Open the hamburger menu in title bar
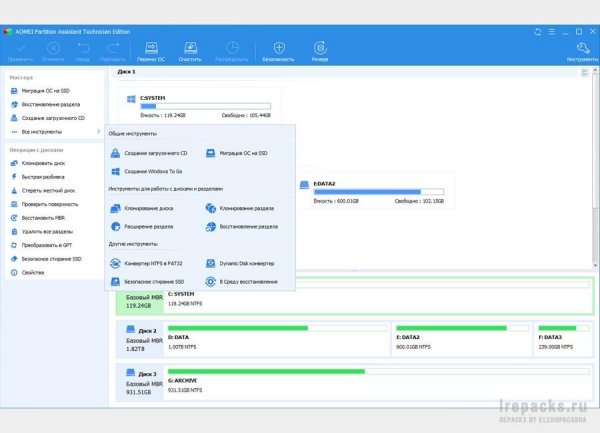 (552, 32)
